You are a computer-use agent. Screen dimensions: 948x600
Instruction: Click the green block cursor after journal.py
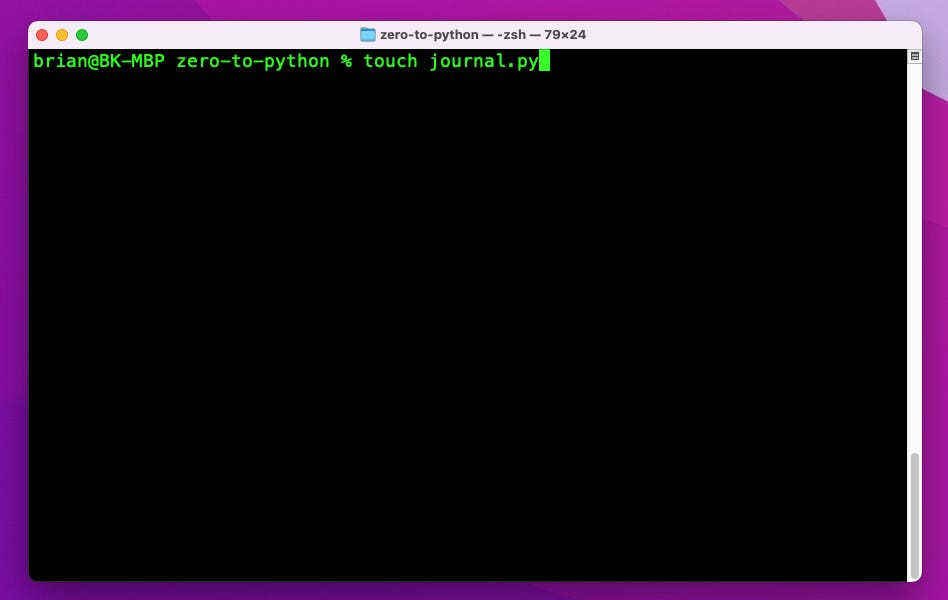coord(544,61)
